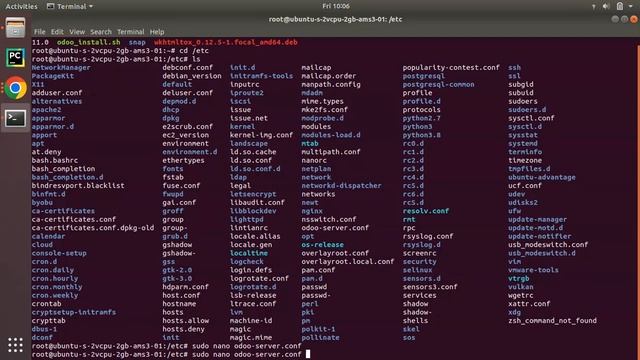
Task: Launch PyCharm from the dock
Action: click(16, 58)
